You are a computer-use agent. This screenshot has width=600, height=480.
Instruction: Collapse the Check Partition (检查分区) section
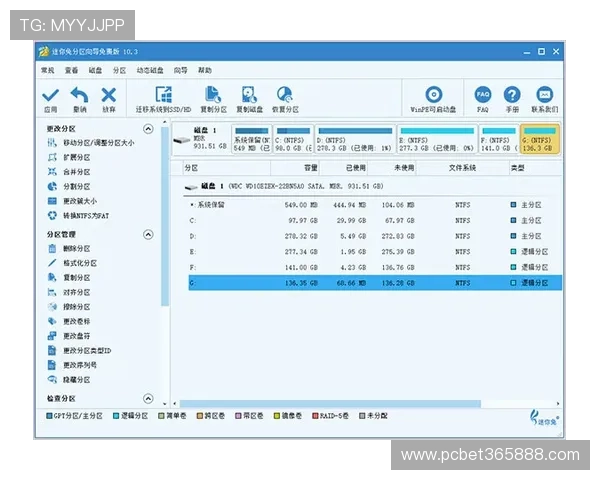[x=148, y=398]
